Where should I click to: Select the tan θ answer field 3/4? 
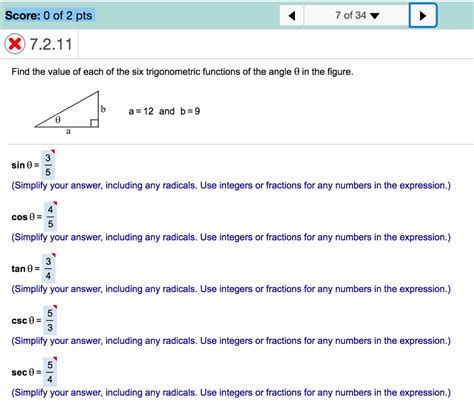point(49,268)
